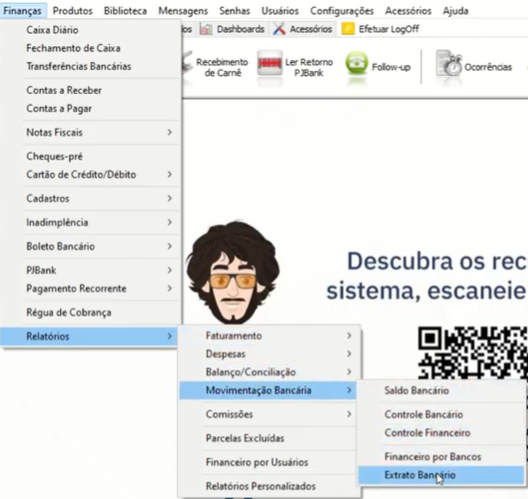Open the Produtos menu
Viewport: 528px width, 499px height.
(72, 11)
